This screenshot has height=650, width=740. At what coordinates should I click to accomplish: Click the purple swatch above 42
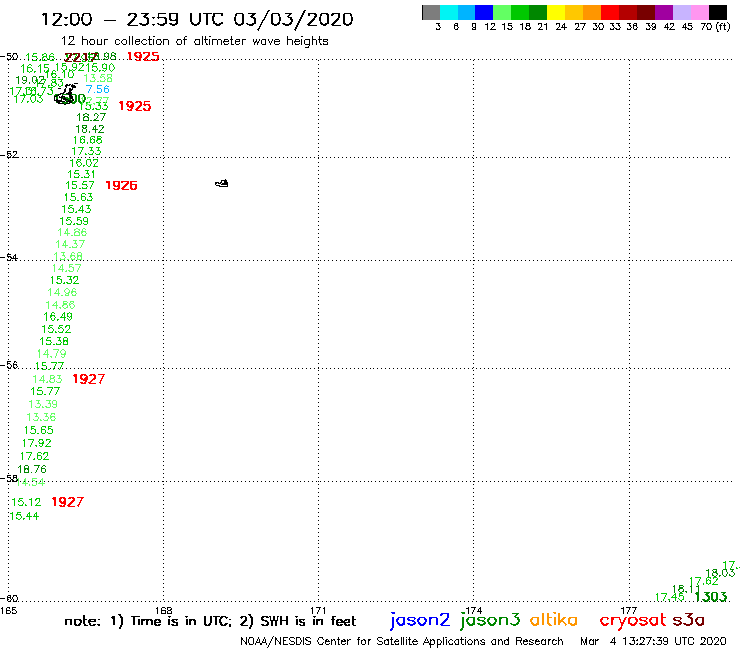(x=664, y=12)
